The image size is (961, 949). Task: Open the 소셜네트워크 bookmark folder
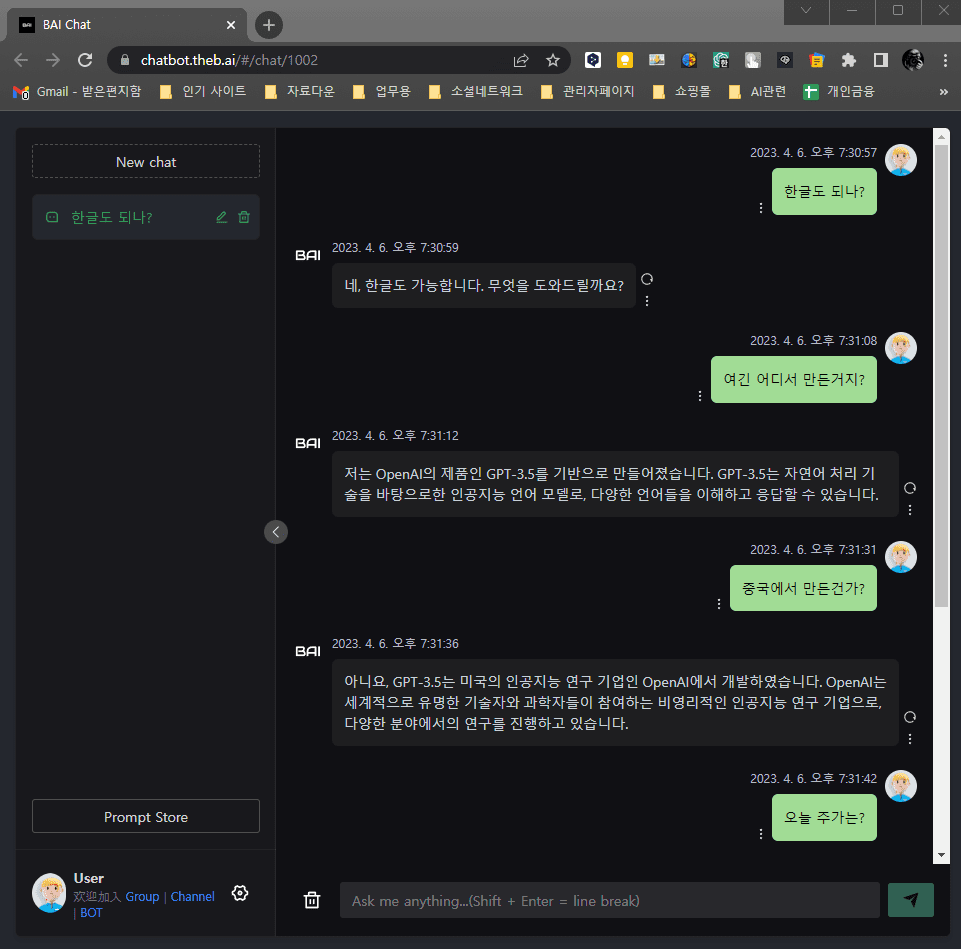point(476,92)
